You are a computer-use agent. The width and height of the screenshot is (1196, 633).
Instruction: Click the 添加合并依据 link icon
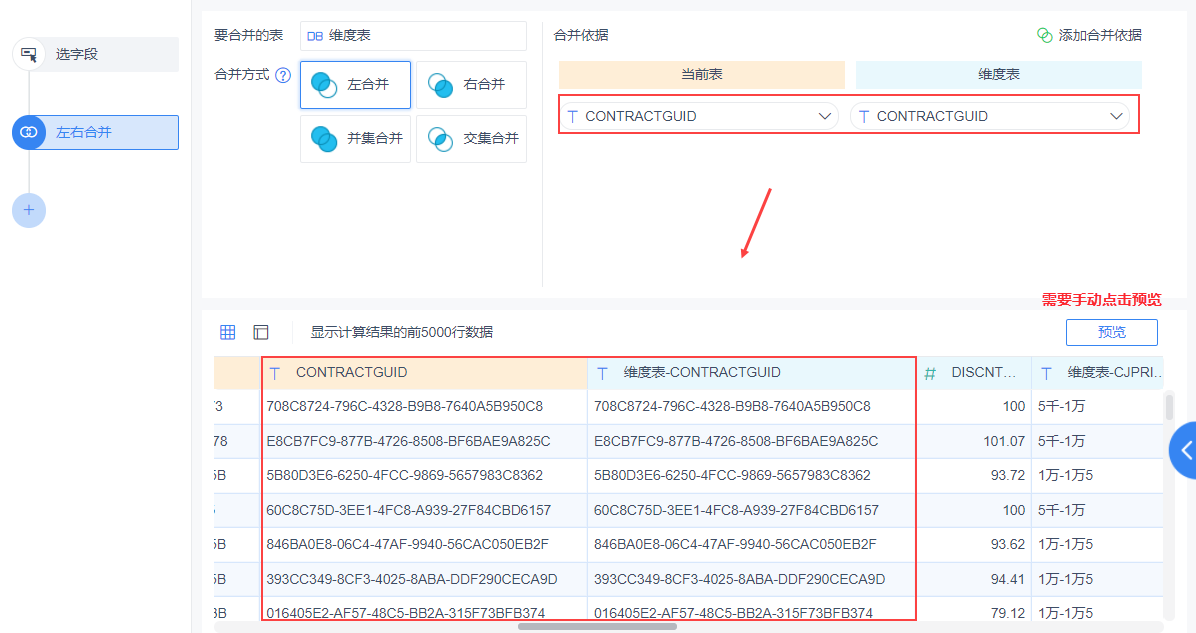(1044, 35)
